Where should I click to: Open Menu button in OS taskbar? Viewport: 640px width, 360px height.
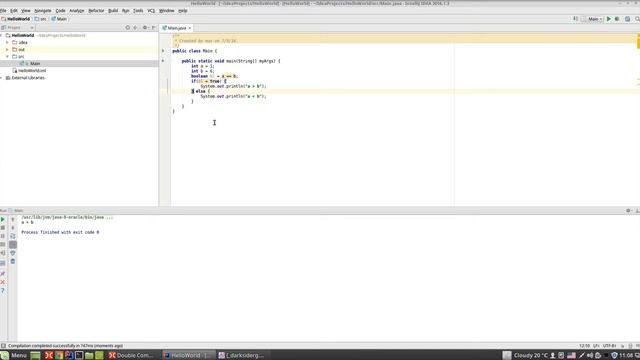pos(14,355)
